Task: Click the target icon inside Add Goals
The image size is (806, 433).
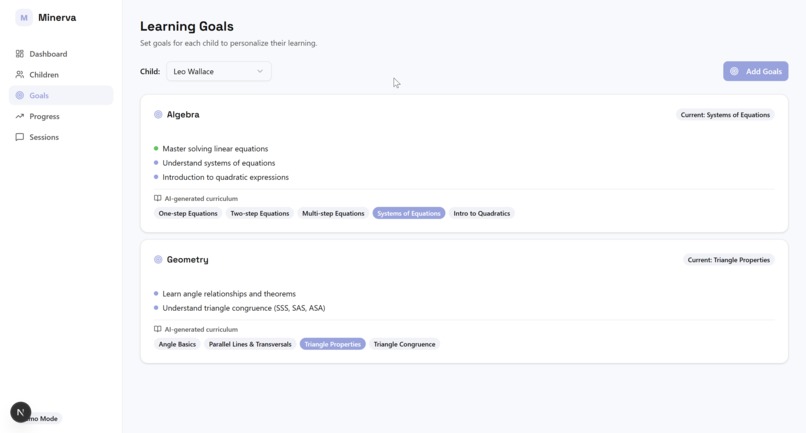Action: point(735,71)
